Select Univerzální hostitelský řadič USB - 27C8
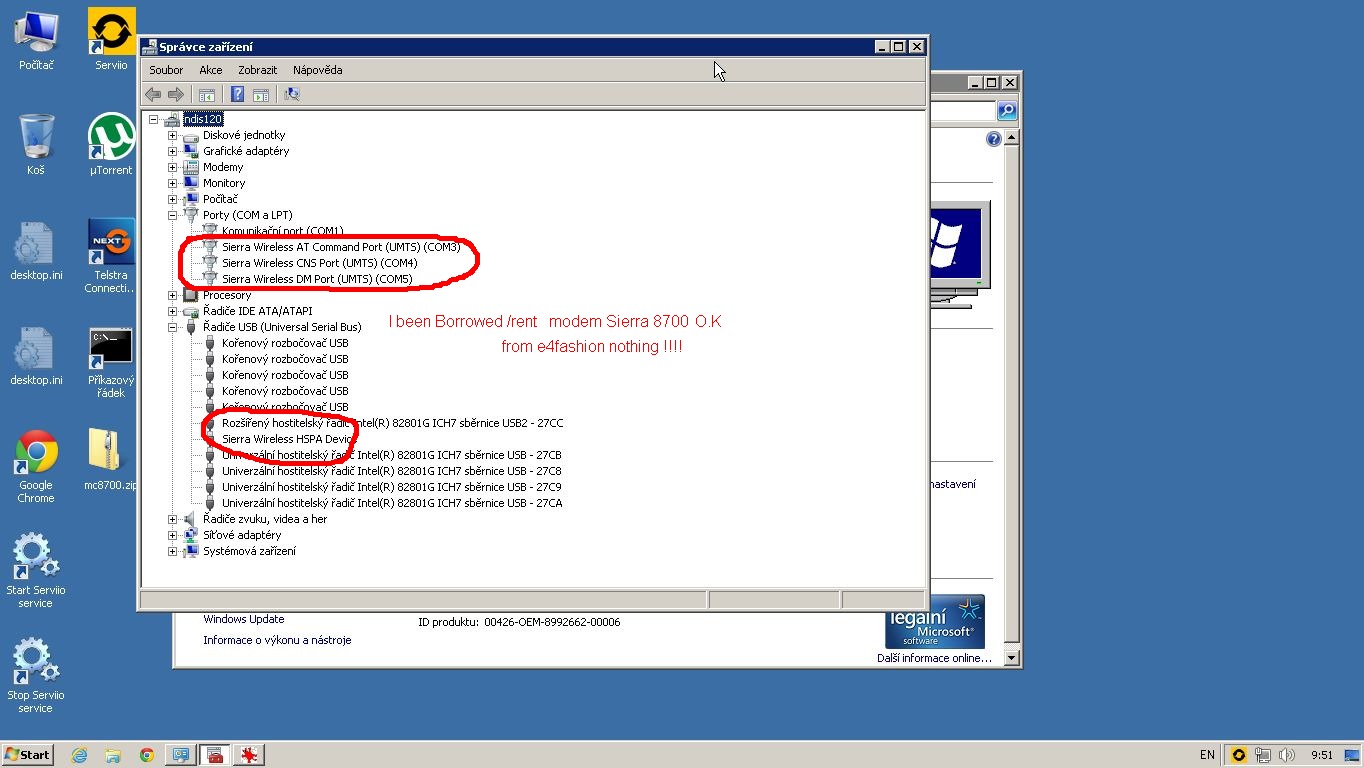This screenshot has width=1364, height=768. point(391,471)
